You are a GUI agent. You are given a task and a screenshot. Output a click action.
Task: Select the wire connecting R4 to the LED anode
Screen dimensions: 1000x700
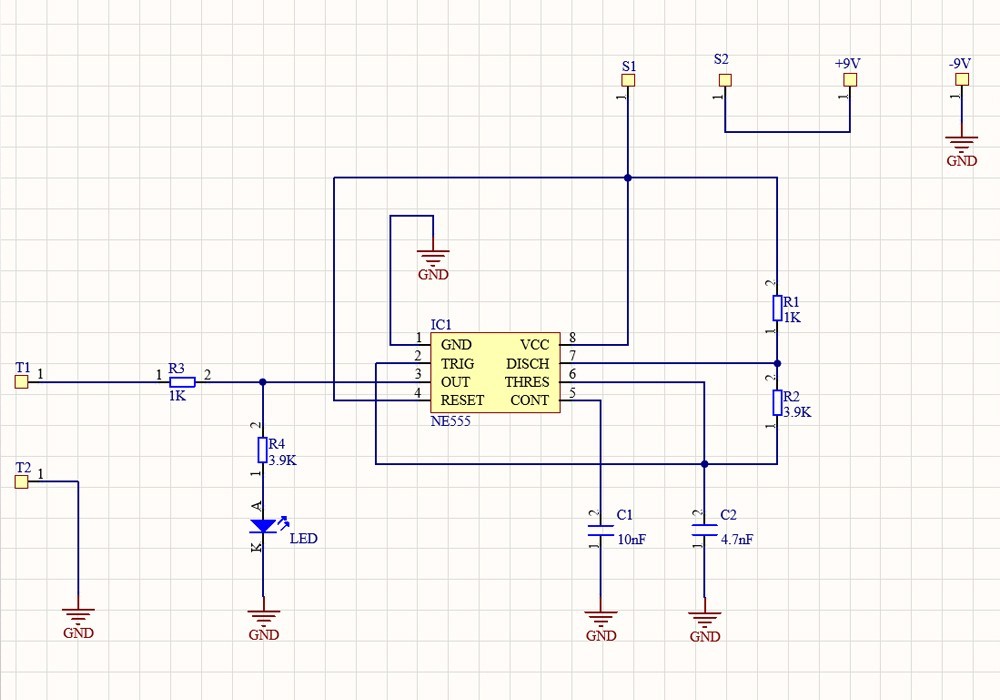263,490
